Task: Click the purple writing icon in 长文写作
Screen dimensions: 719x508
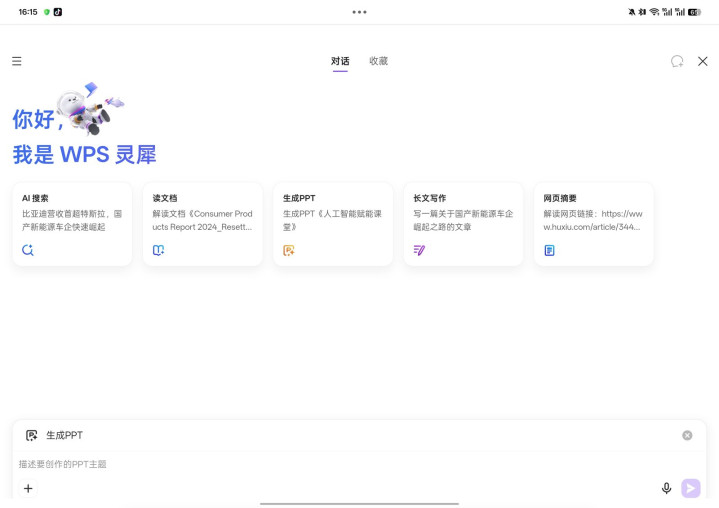Action: tap(419, 250)
